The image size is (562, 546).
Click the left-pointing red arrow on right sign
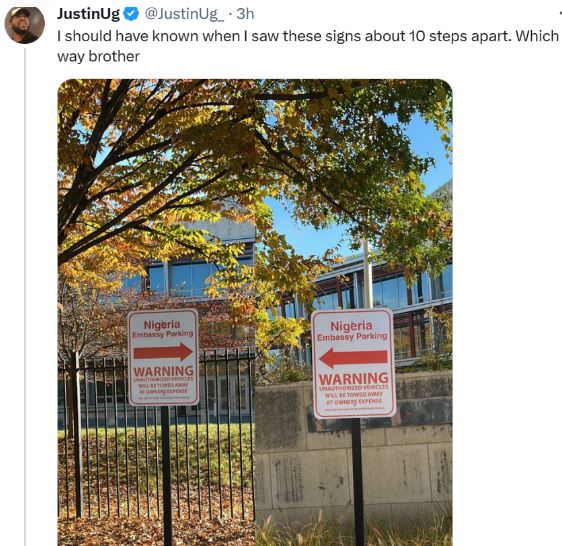(x=353, y=357)
